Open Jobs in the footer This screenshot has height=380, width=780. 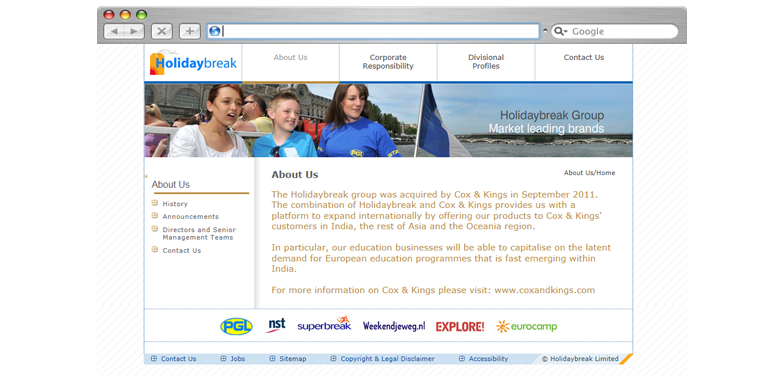[238, 359]
